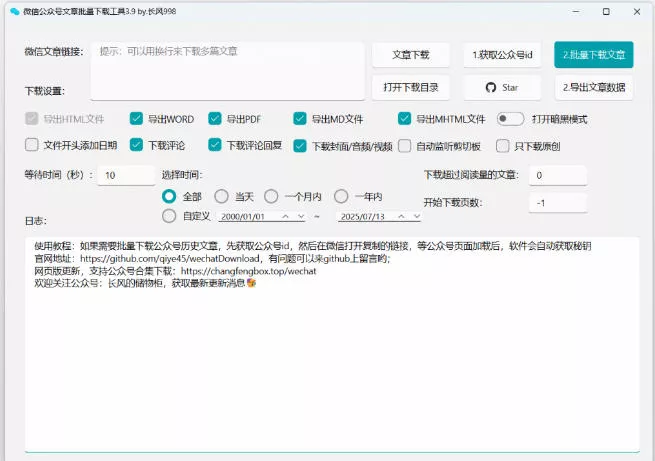Enable 自动监听剪切板 checkbox

coord(404,146)
